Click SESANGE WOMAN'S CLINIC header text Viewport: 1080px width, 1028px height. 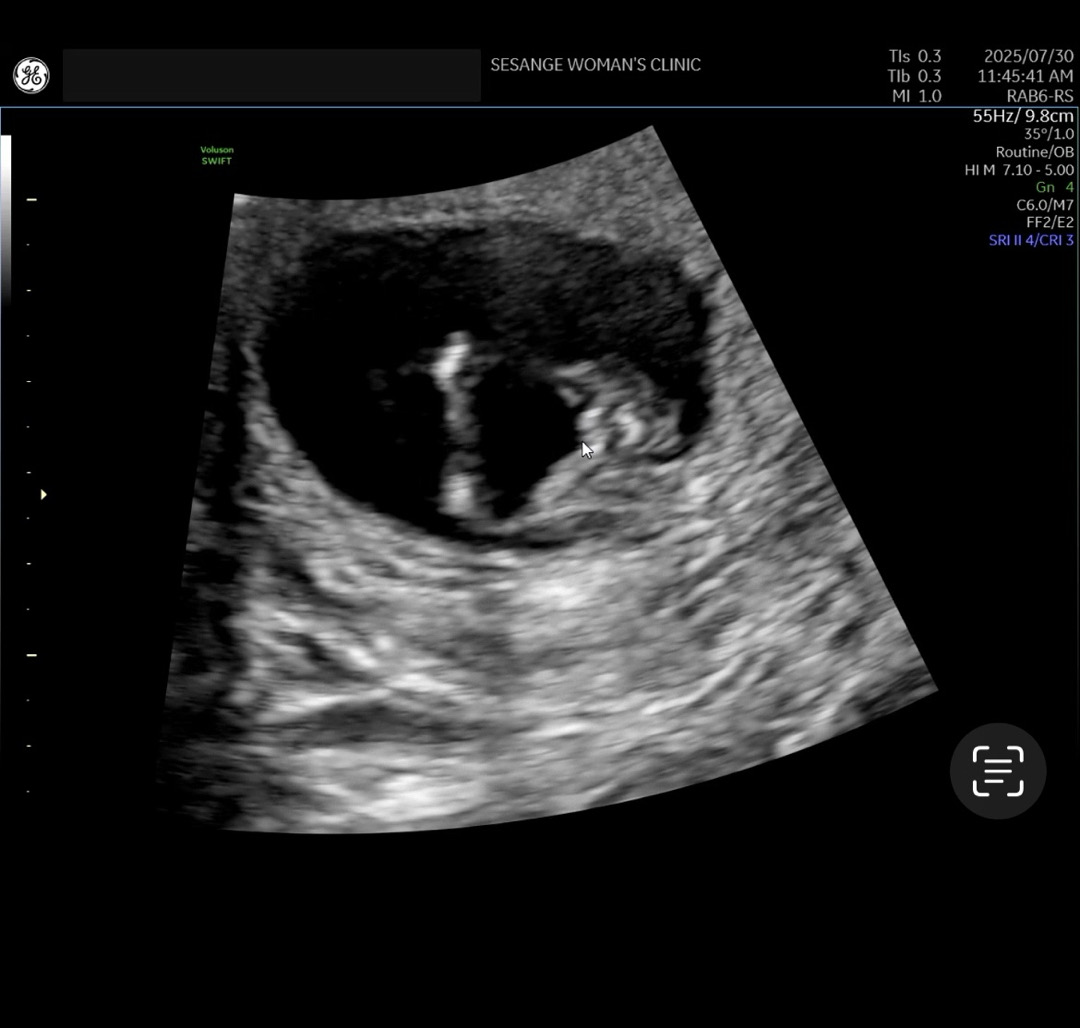(595, 65)
